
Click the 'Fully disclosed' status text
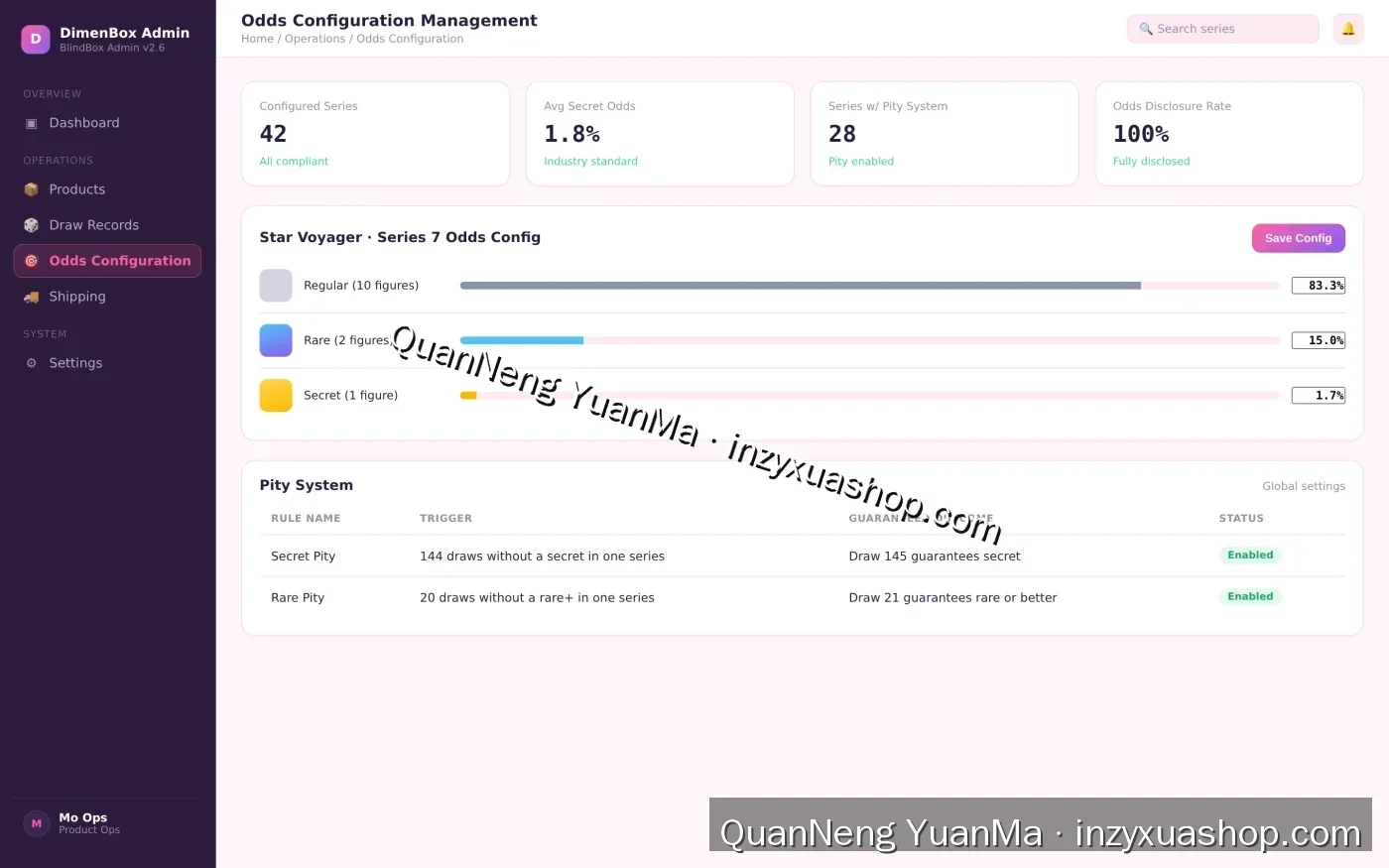click(1151, 162)
